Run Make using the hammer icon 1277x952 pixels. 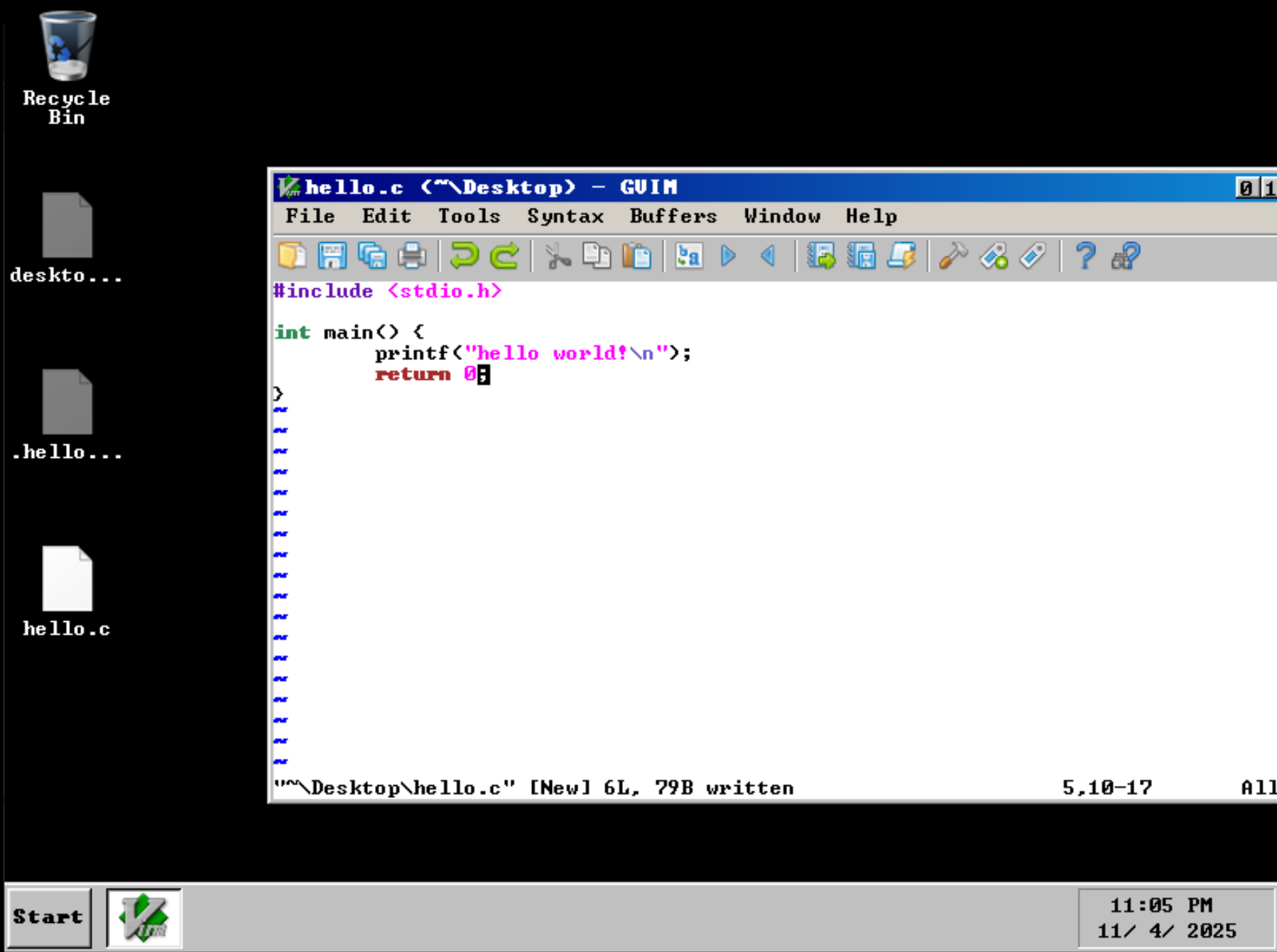[953, 256]
